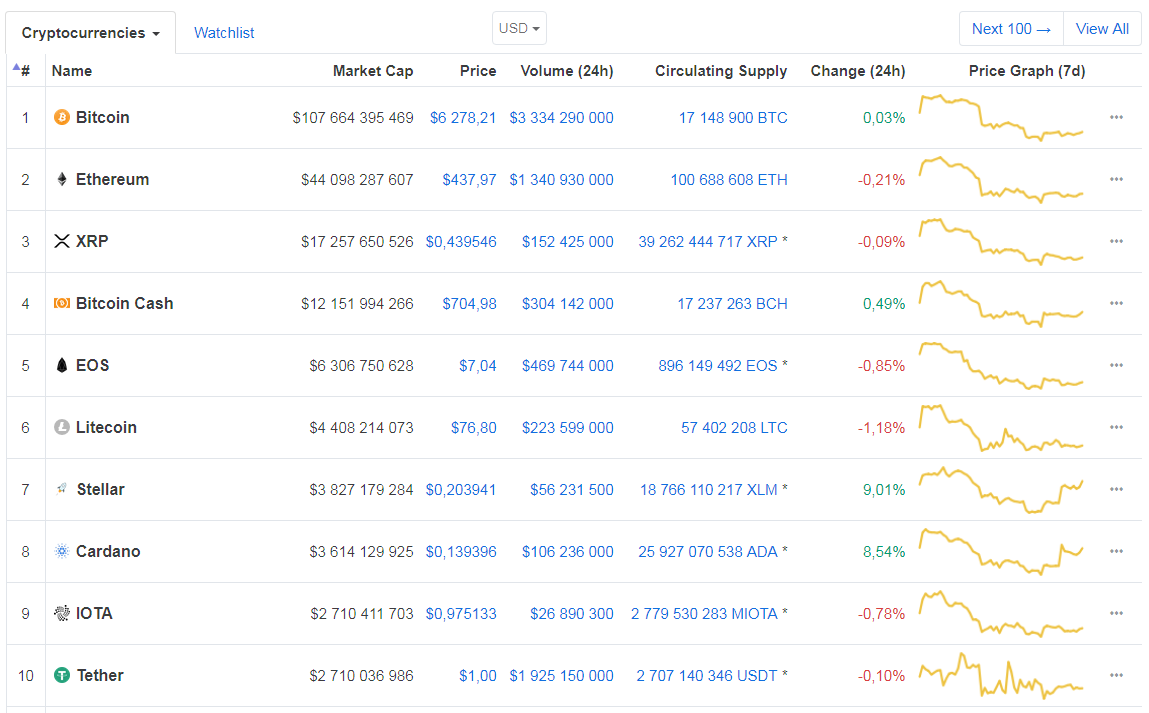Click the Litecoin logo icon

pos(62,427)
